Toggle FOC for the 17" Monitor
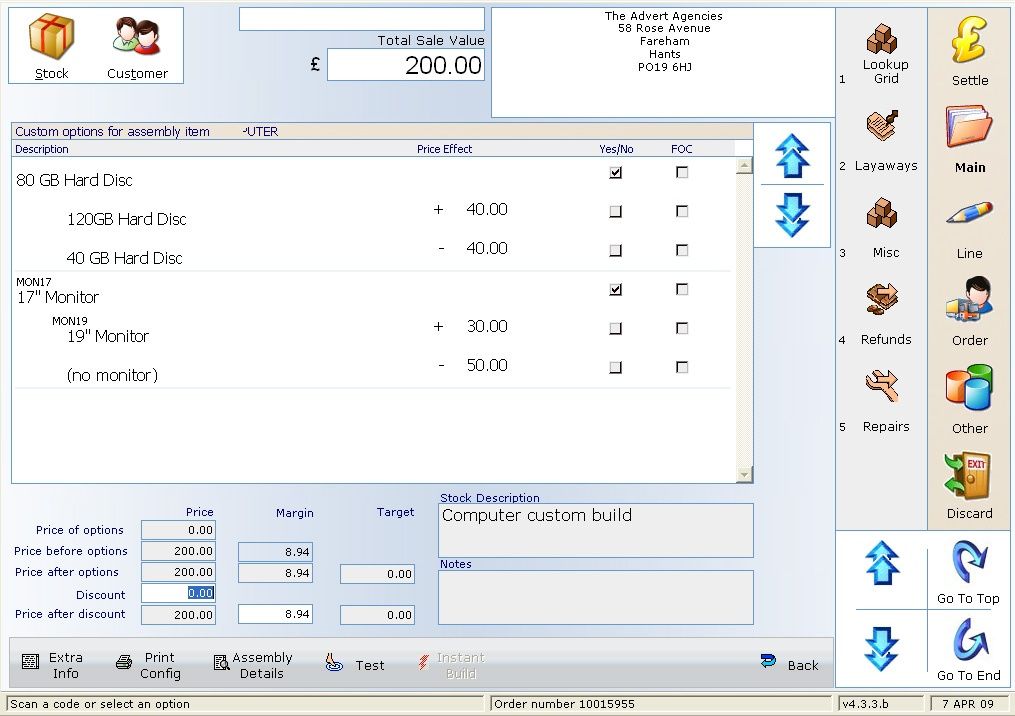1015x716 pixels. click(x=682, y=288)
